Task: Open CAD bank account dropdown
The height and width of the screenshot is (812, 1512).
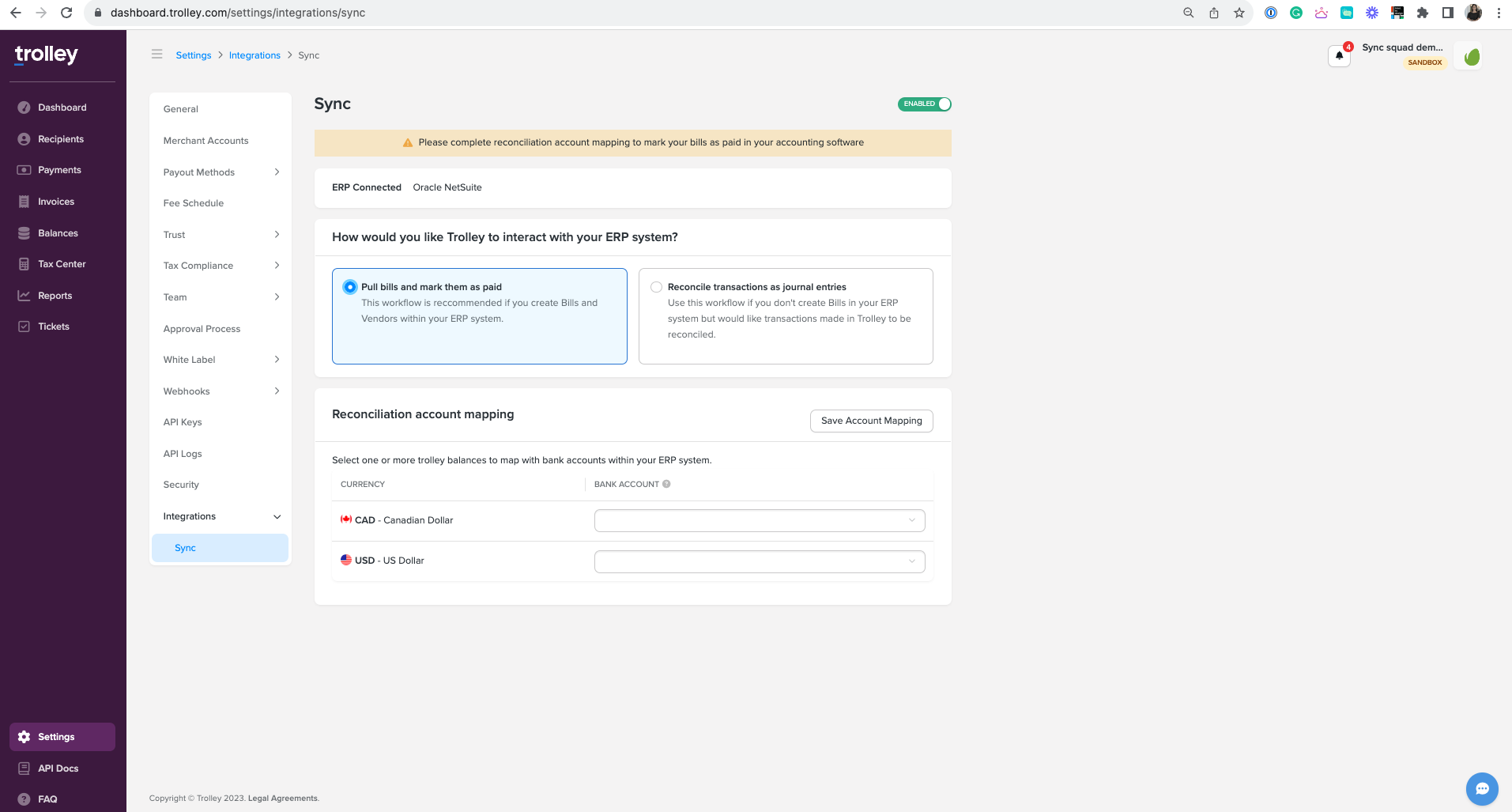Action: [759, 520]
